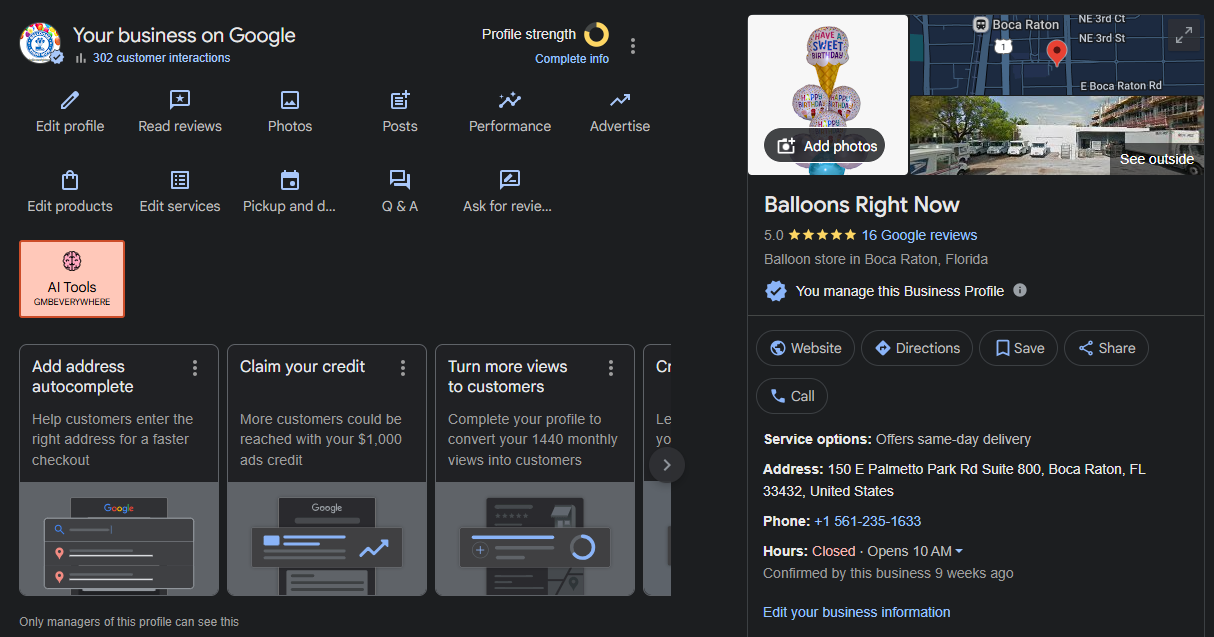
Task: Click the AI Tools GMBEverywhere tile
Action: [72, 279]
